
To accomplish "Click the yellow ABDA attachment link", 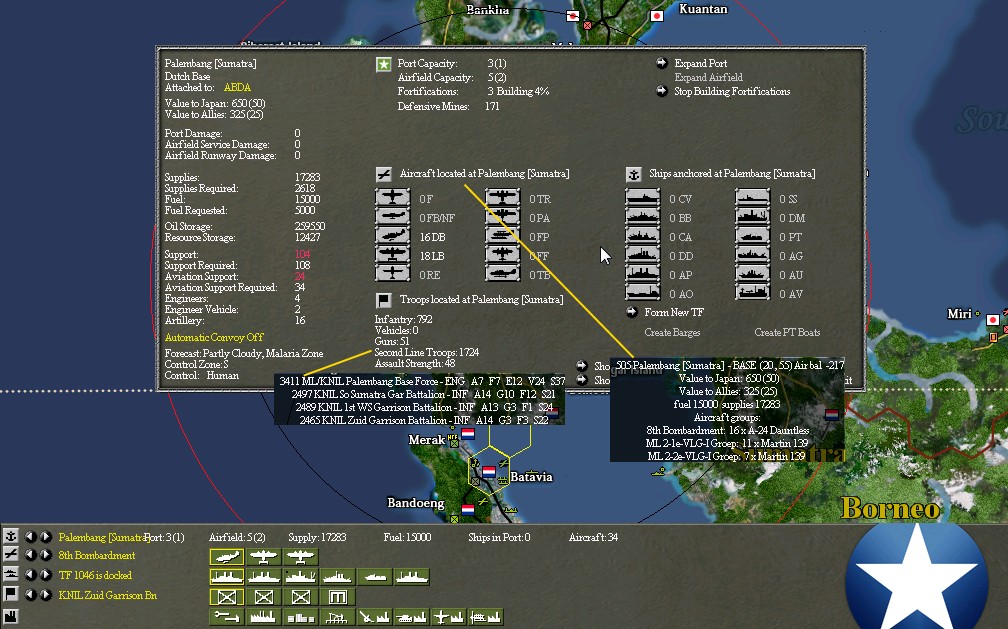I will (237, 87).
